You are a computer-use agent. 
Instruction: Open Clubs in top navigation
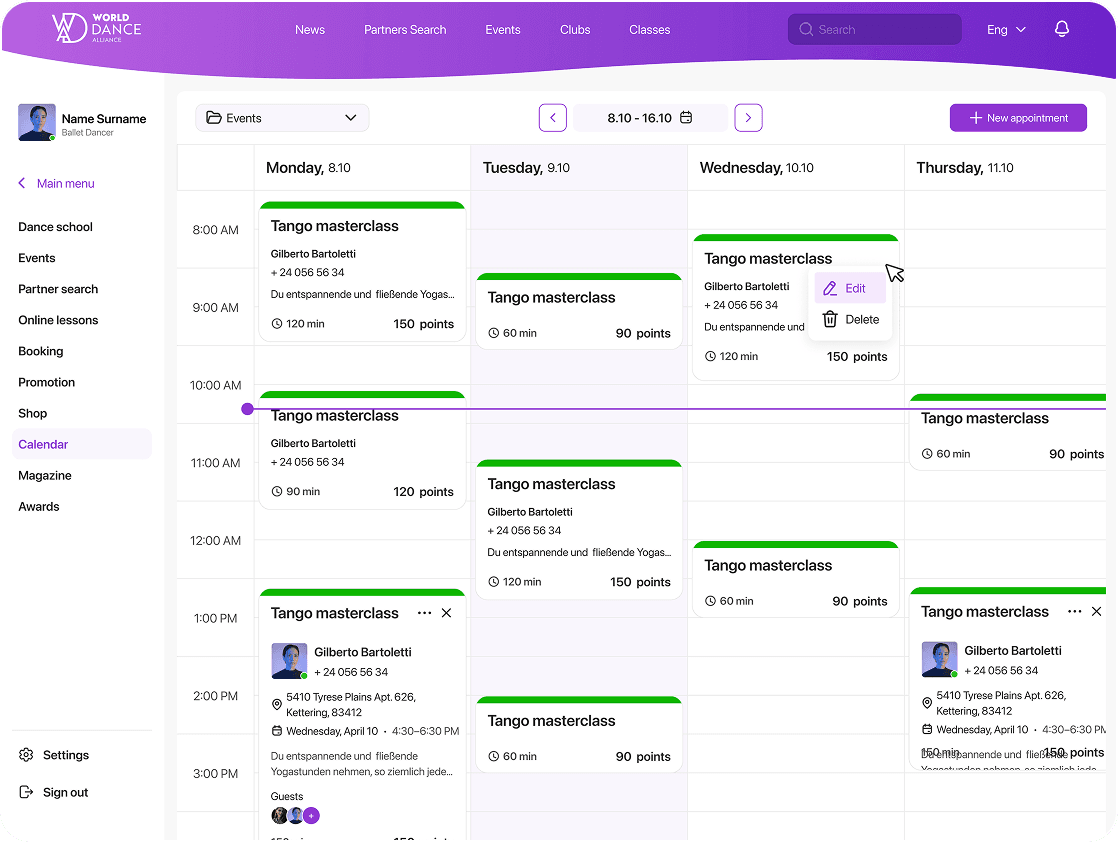tap(575, 29)
